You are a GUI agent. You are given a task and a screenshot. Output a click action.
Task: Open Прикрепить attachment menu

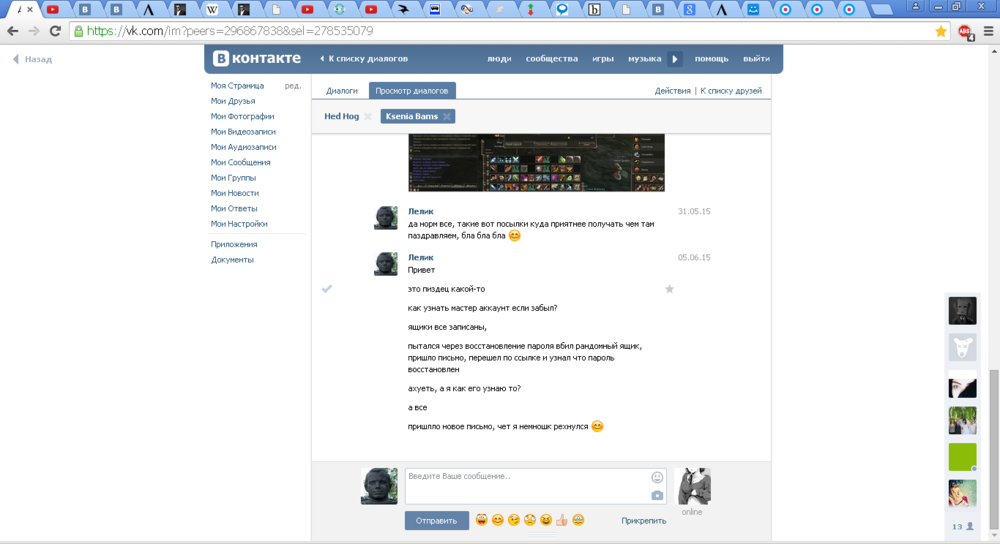click(643, 521)
